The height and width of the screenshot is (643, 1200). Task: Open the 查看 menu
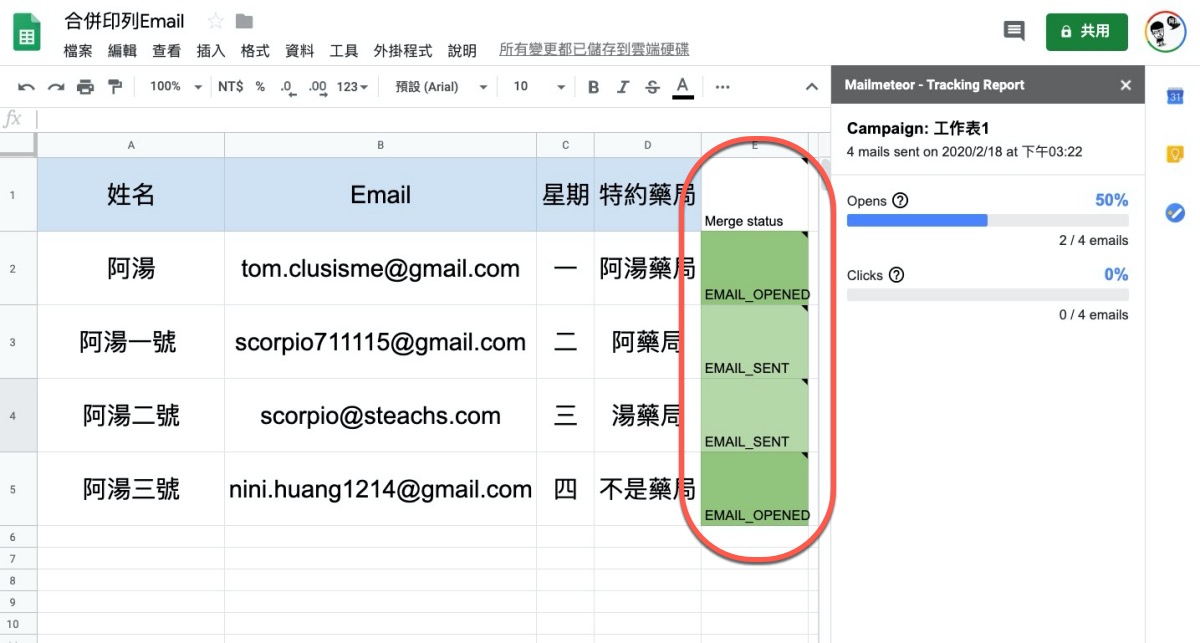coord(167,51)
